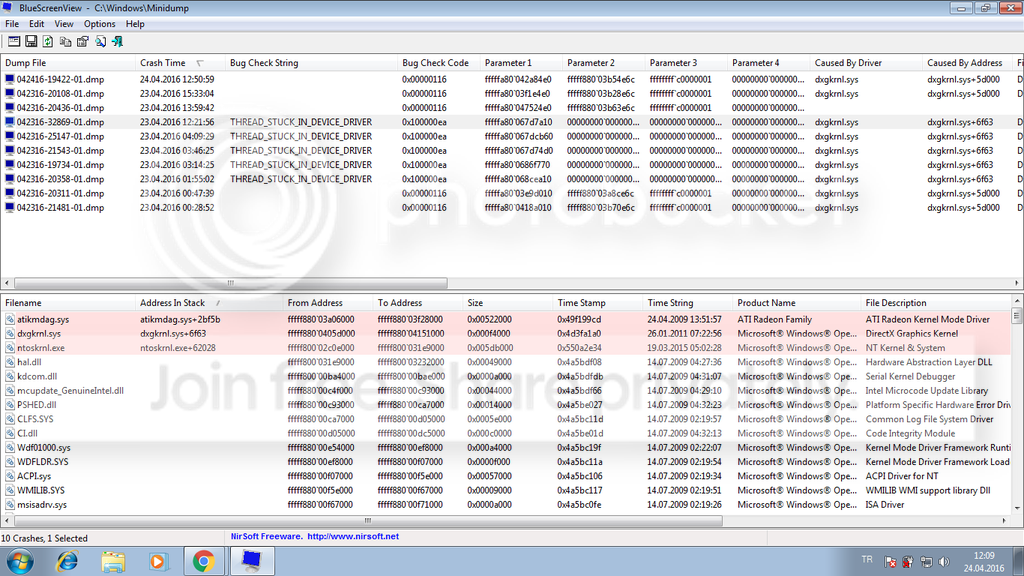Viewport: 1024px width, 576px height.
Task: Click lower pane vertical scrollbar down arrow
Action: 1017,507
